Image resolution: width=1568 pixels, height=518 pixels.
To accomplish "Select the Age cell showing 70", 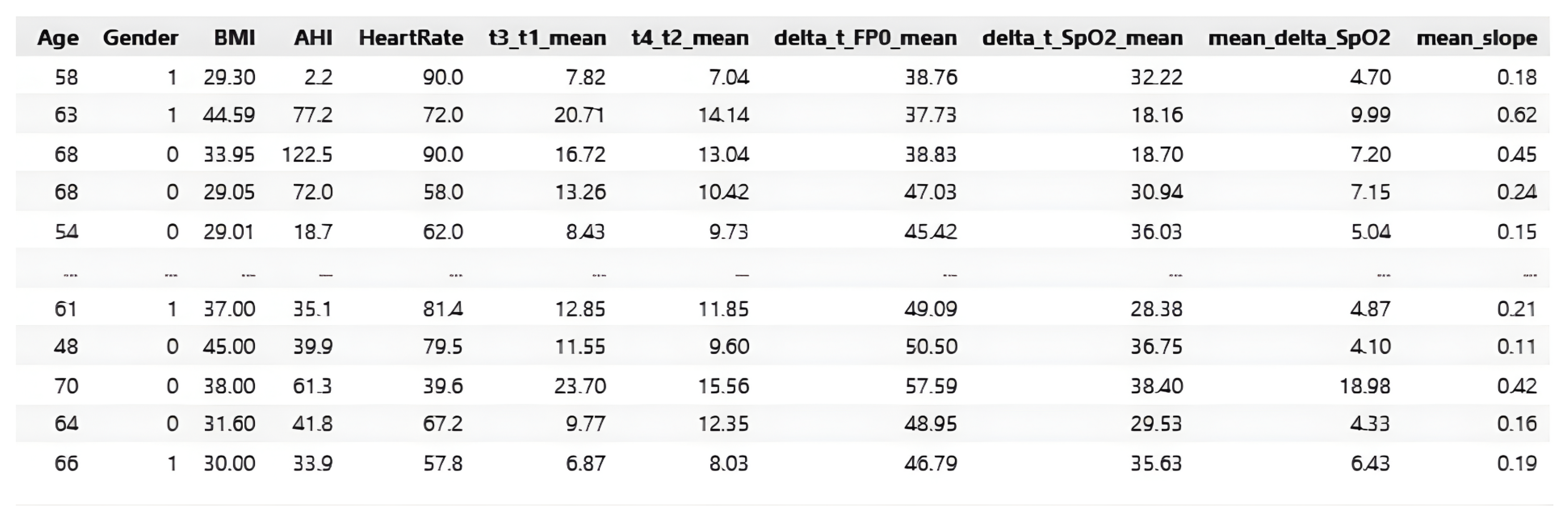I will [x=66, y=386].
